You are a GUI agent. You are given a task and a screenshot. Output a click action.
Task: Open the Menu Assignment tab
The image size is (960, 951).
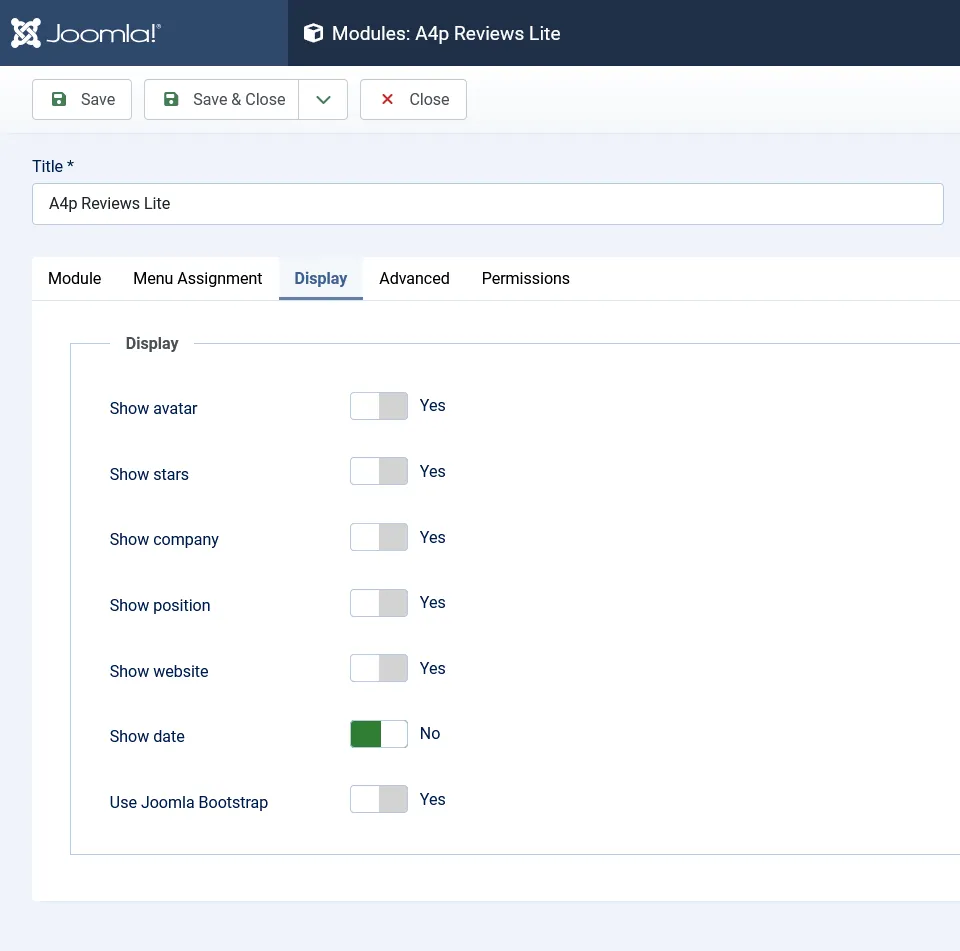click(198, 279)
